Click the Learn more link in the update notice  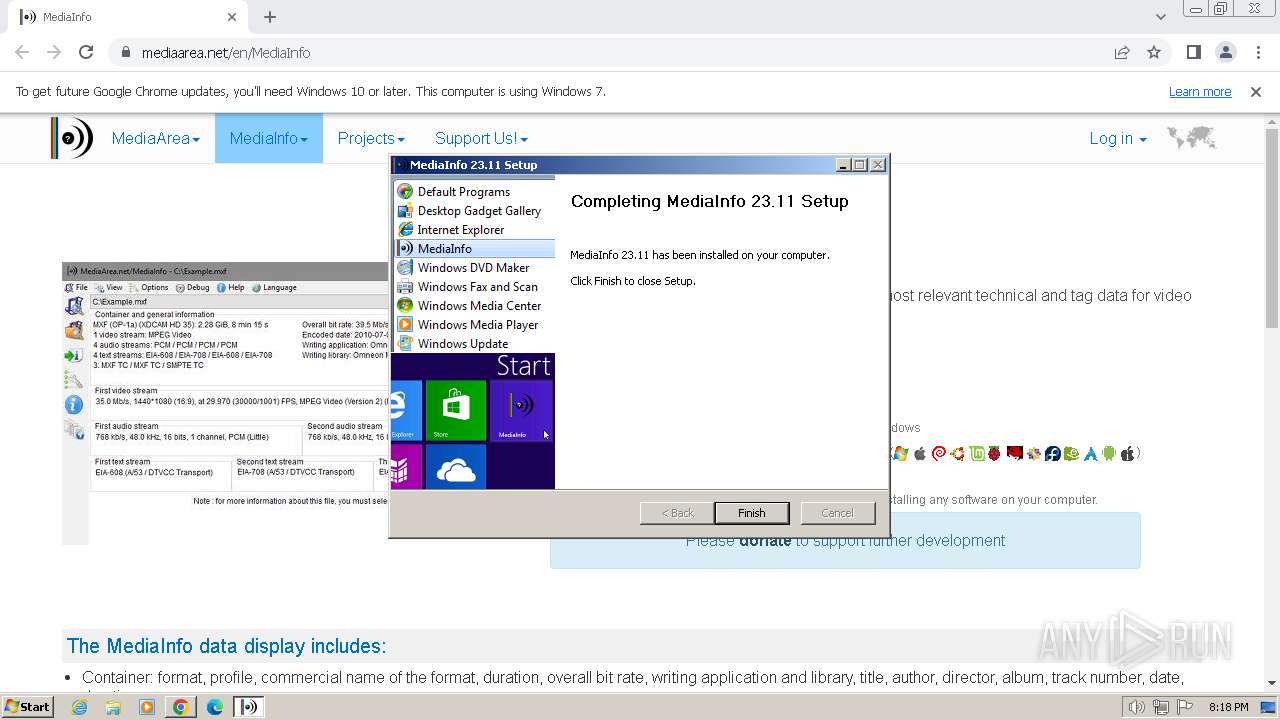[1200, 91]
